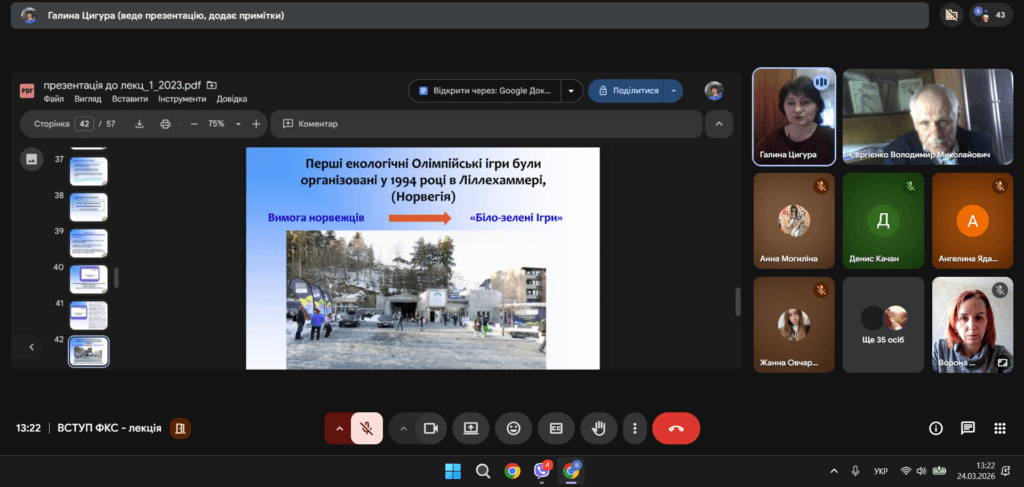Open the activities grid icon
Screen dimensions: 1024x487
[x=999, y=428]
